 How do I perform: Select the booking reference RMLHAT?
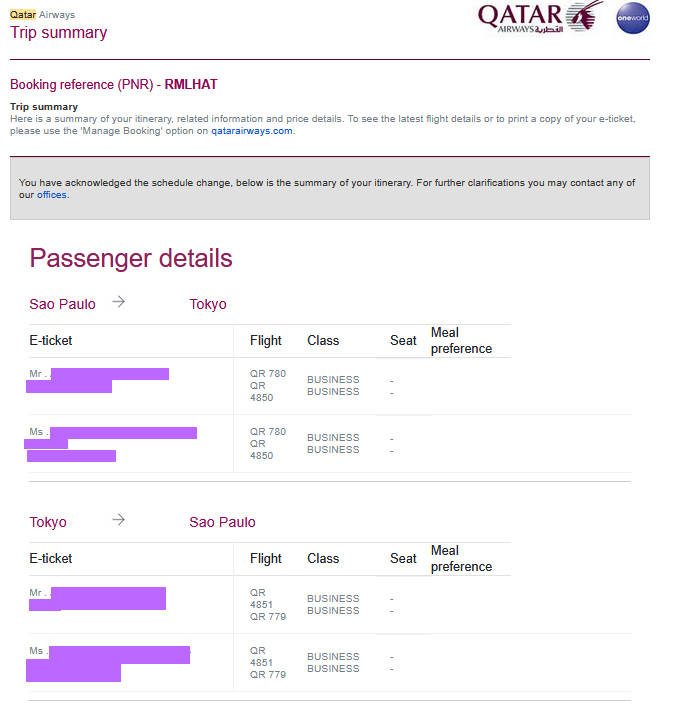tap(191, 84)
